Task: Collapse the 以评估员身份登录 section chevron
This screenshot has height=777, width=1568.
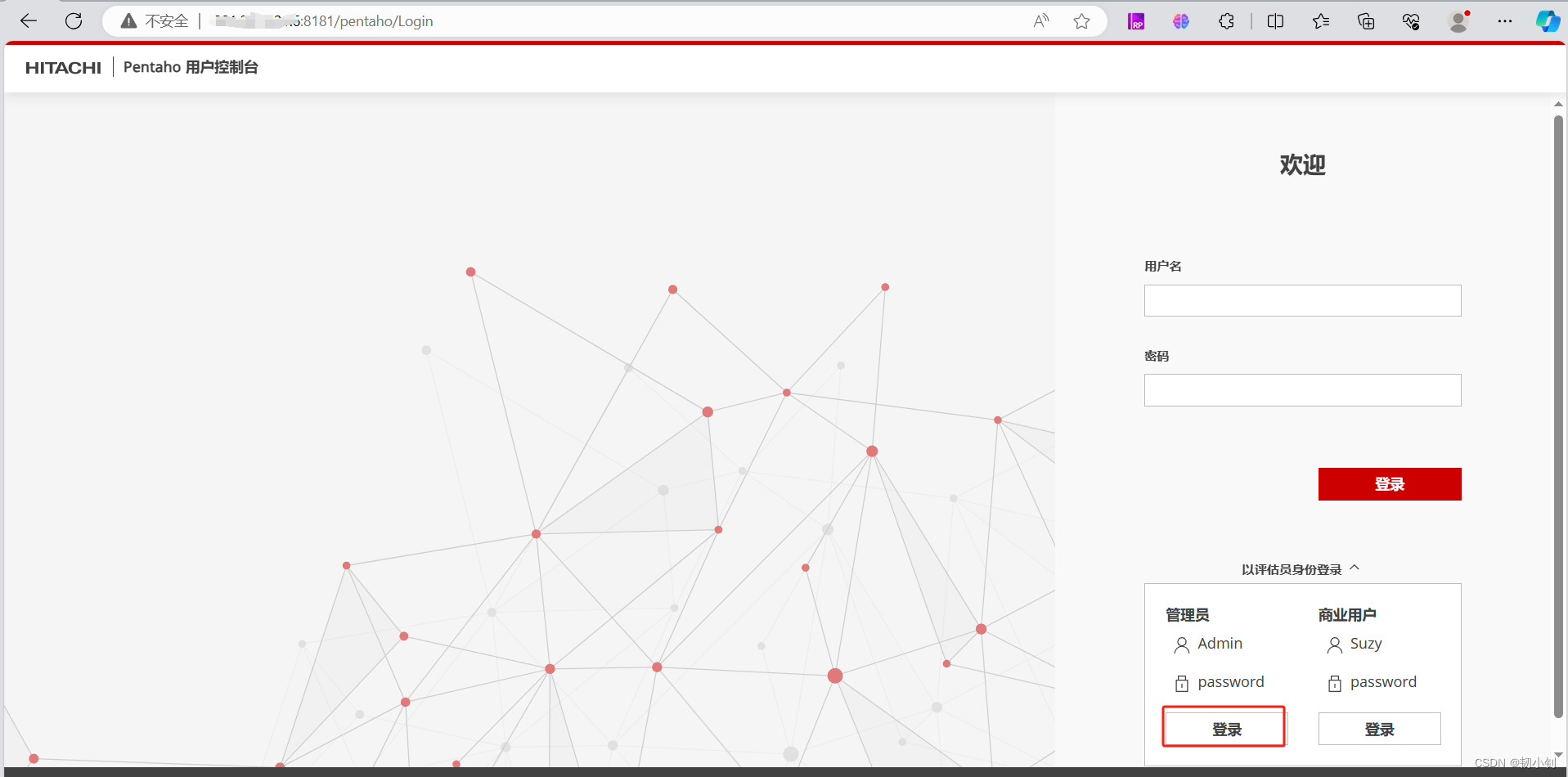Action: tap(1355, 567)
